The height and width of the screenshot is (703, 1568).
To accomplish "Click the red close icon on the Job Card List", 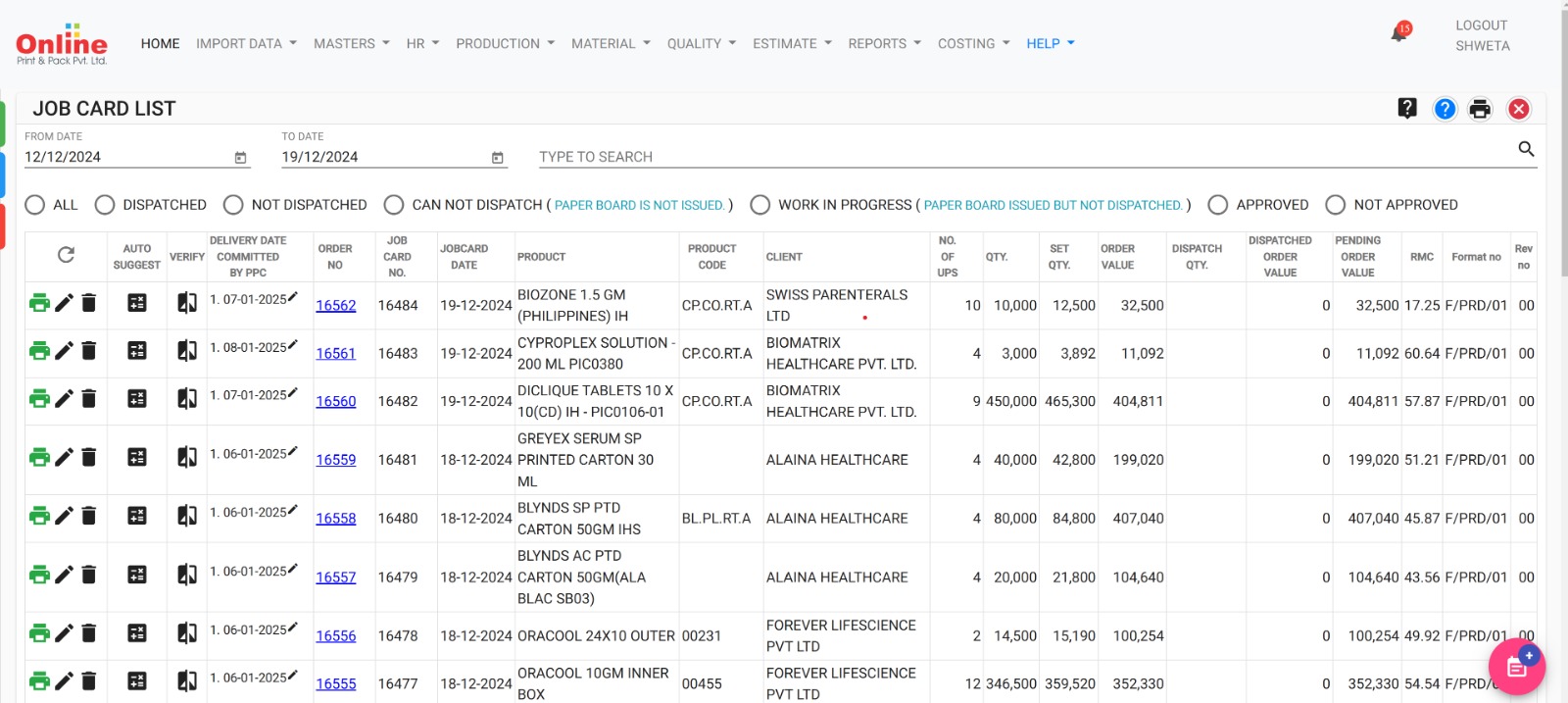I will [x=1518, y=109].
